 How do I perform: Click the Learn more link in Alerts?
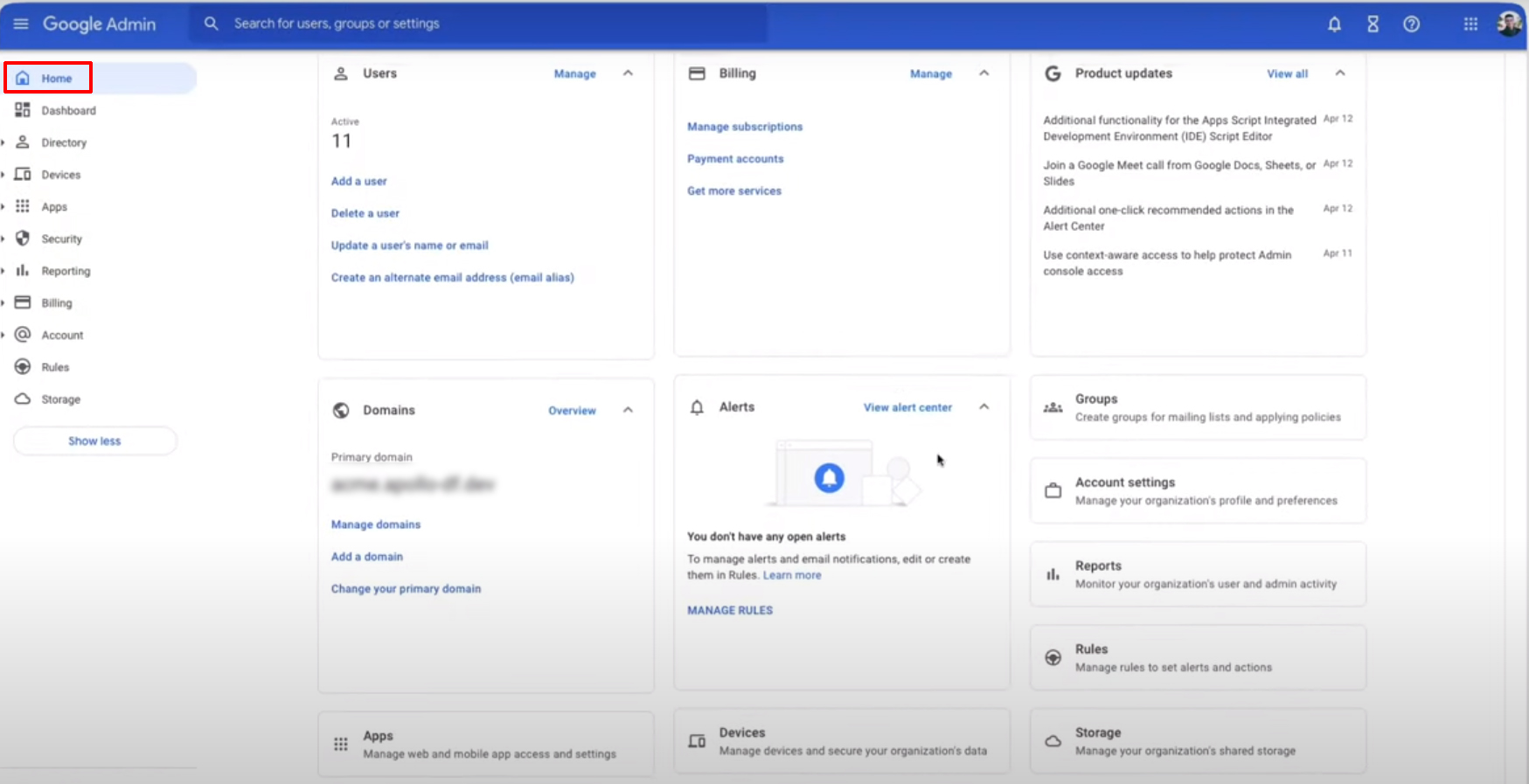tap(792, 575)
